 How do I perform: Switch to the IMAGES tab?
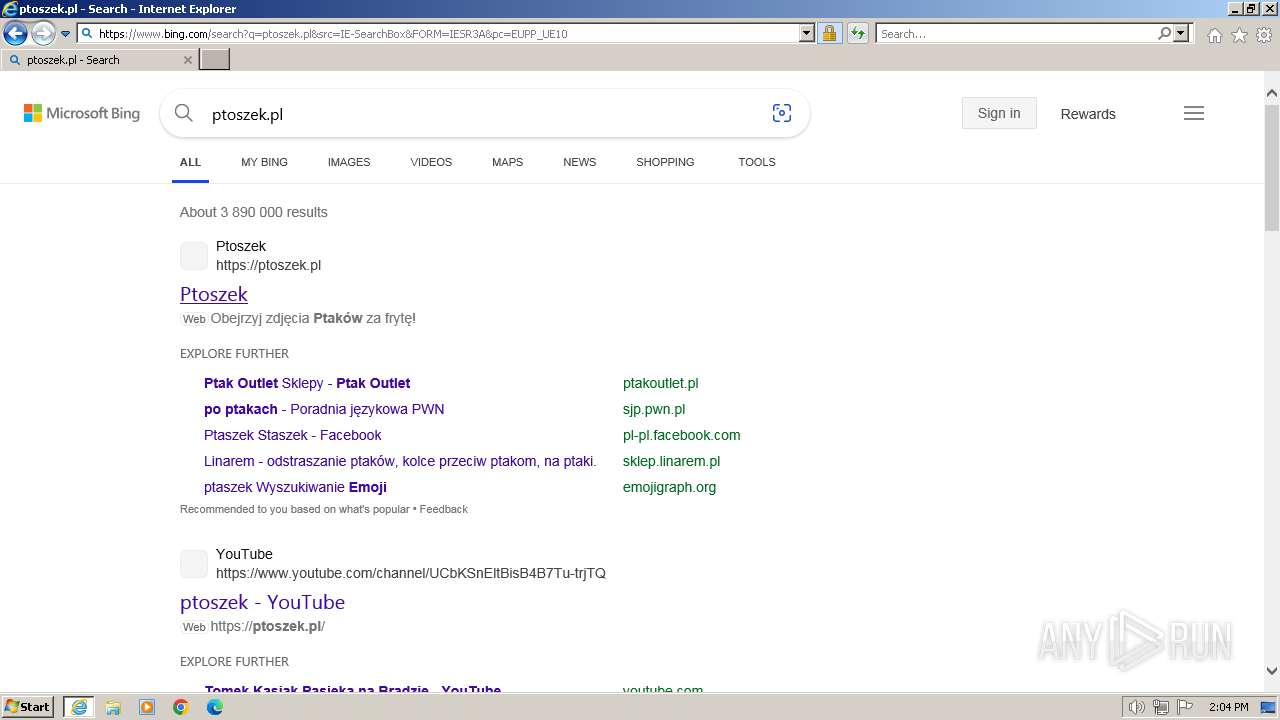tap(349, 162)
